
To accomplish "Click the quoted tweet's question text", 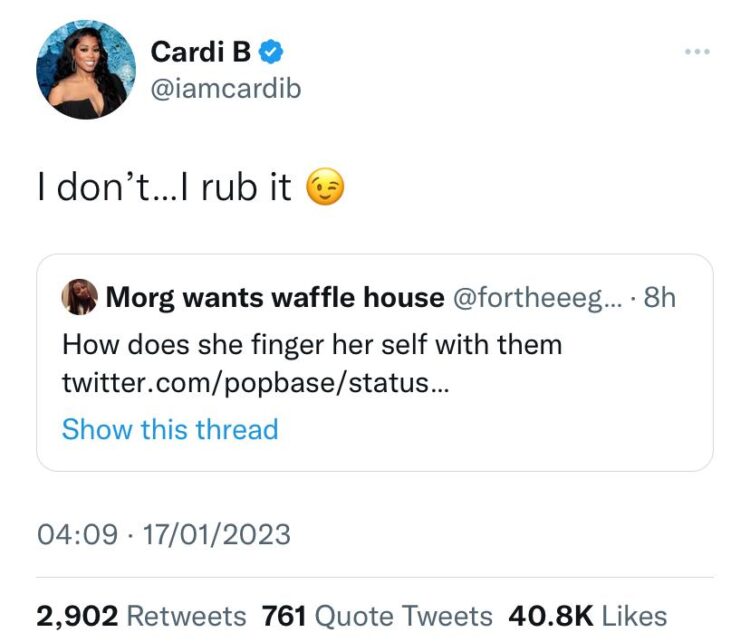I will [312, 345].
